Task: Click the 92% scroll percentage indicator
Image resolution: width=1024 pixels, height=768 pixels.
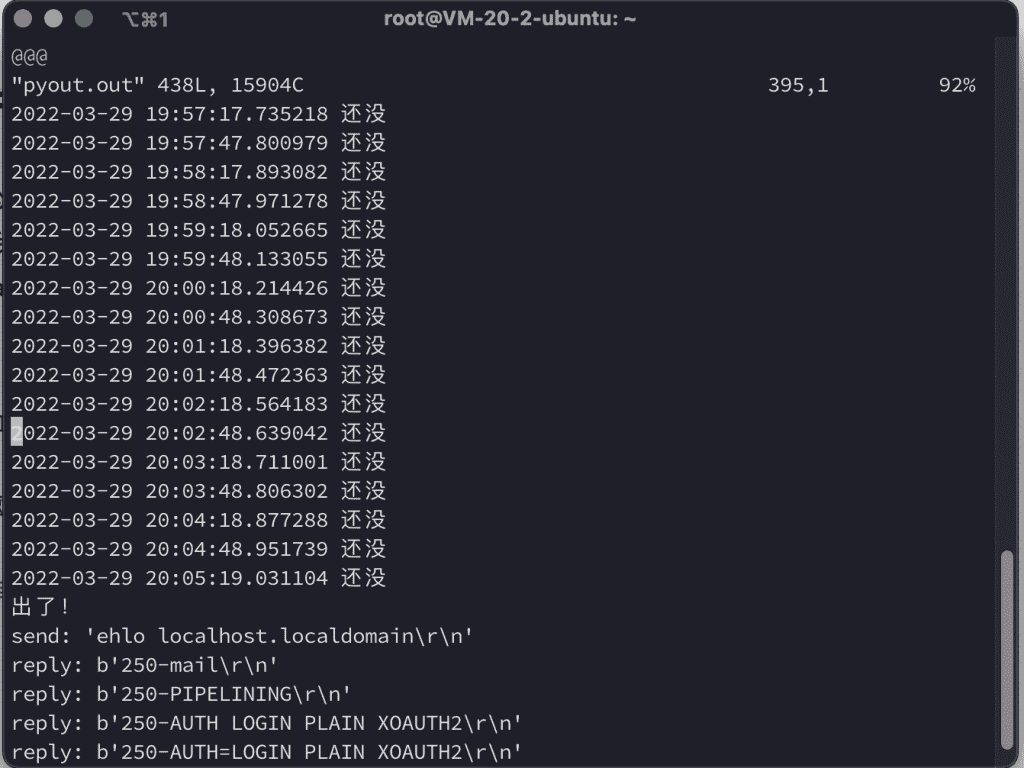Action: coord(957,85)
